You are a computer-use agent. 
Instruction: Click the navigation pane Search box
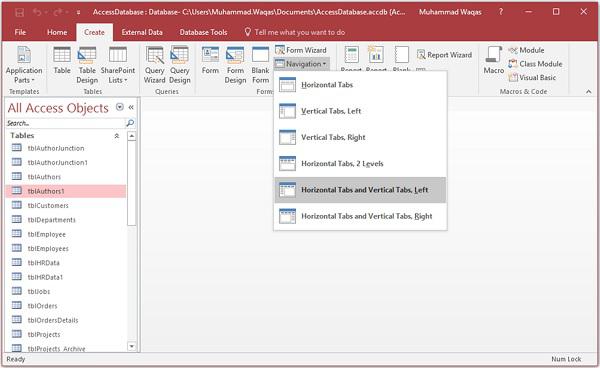pos(66,123)
